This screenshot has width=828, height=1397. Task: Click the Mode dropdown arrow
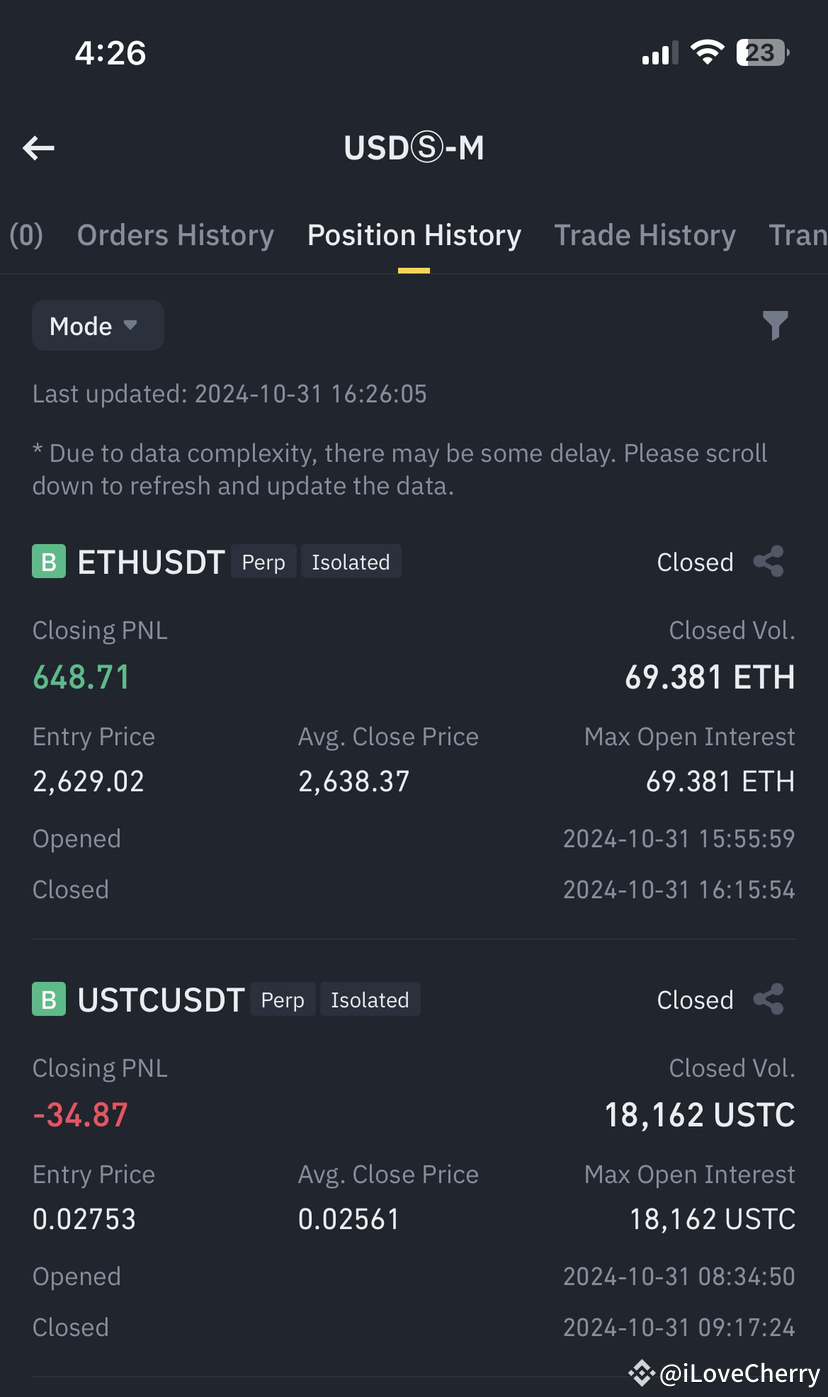130,326
